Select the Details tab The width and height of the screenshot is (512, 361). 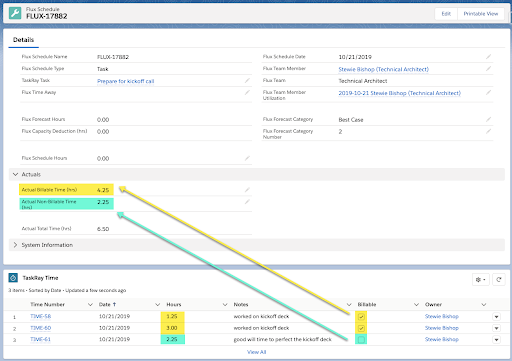click(x=23, y=40)
